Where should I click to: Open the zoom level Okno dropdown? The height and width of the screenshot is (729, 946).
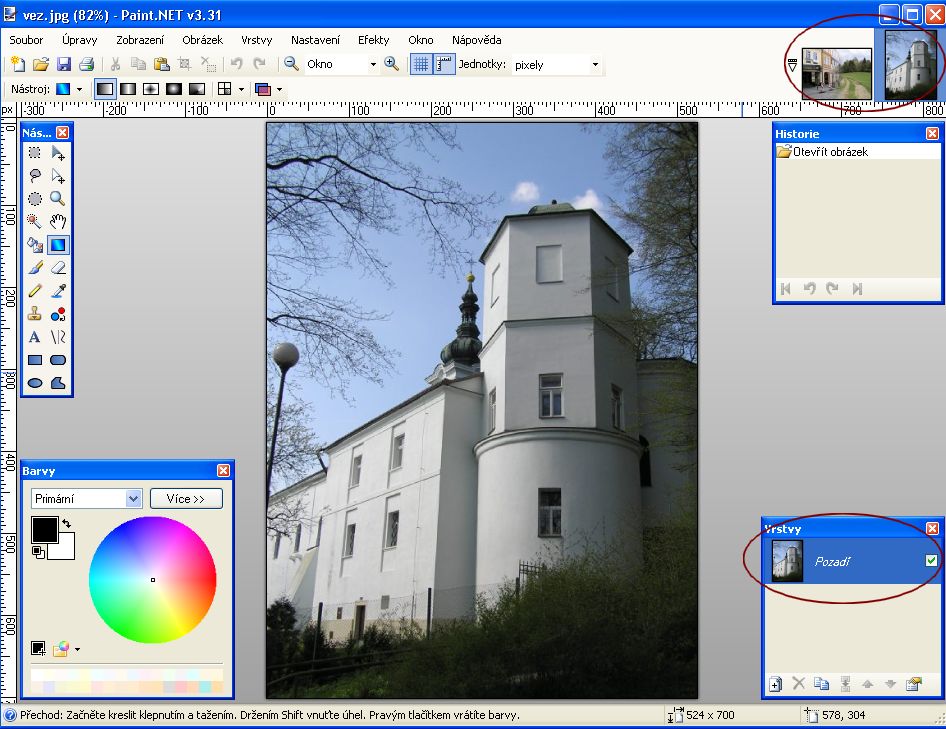point(373,65)
